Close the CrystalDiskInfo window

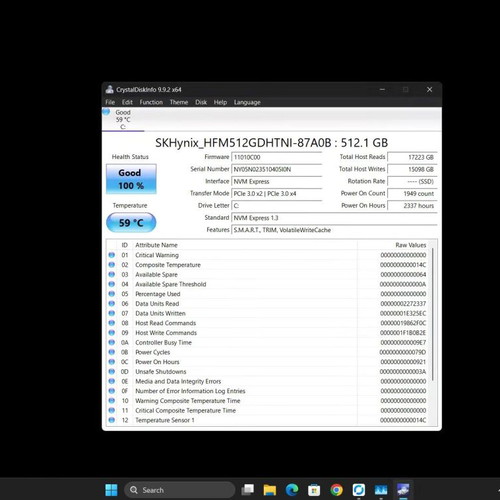(429, 89)
